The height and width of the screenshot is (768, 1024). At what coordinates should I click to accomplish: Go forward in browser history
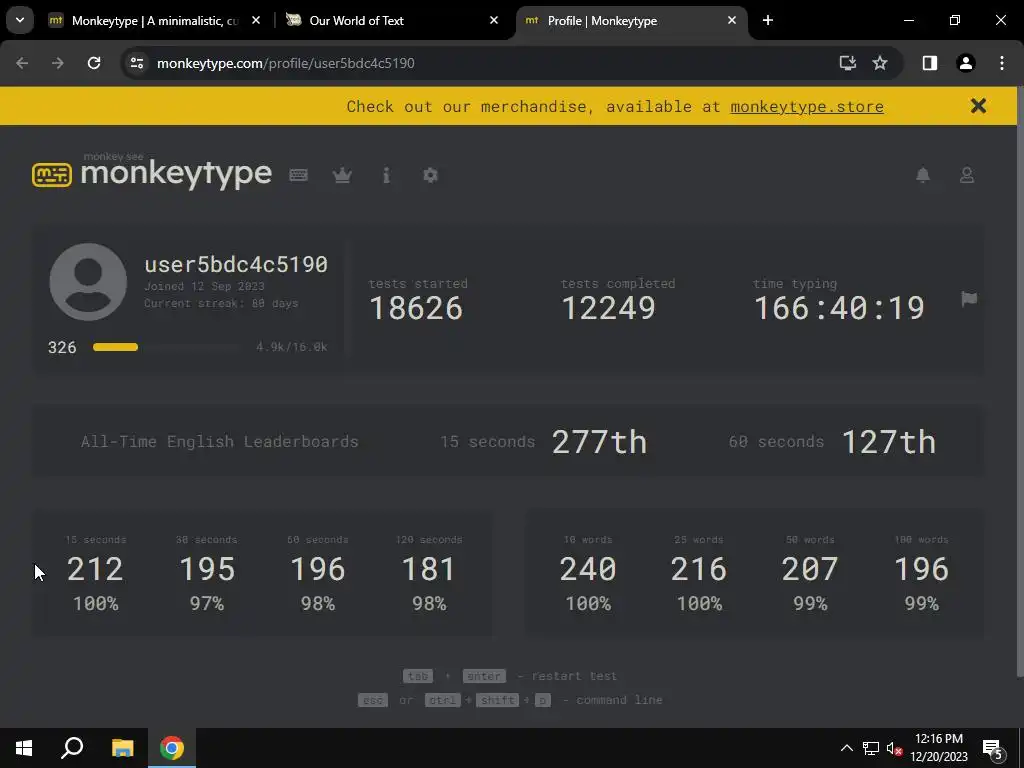point(58,63)
